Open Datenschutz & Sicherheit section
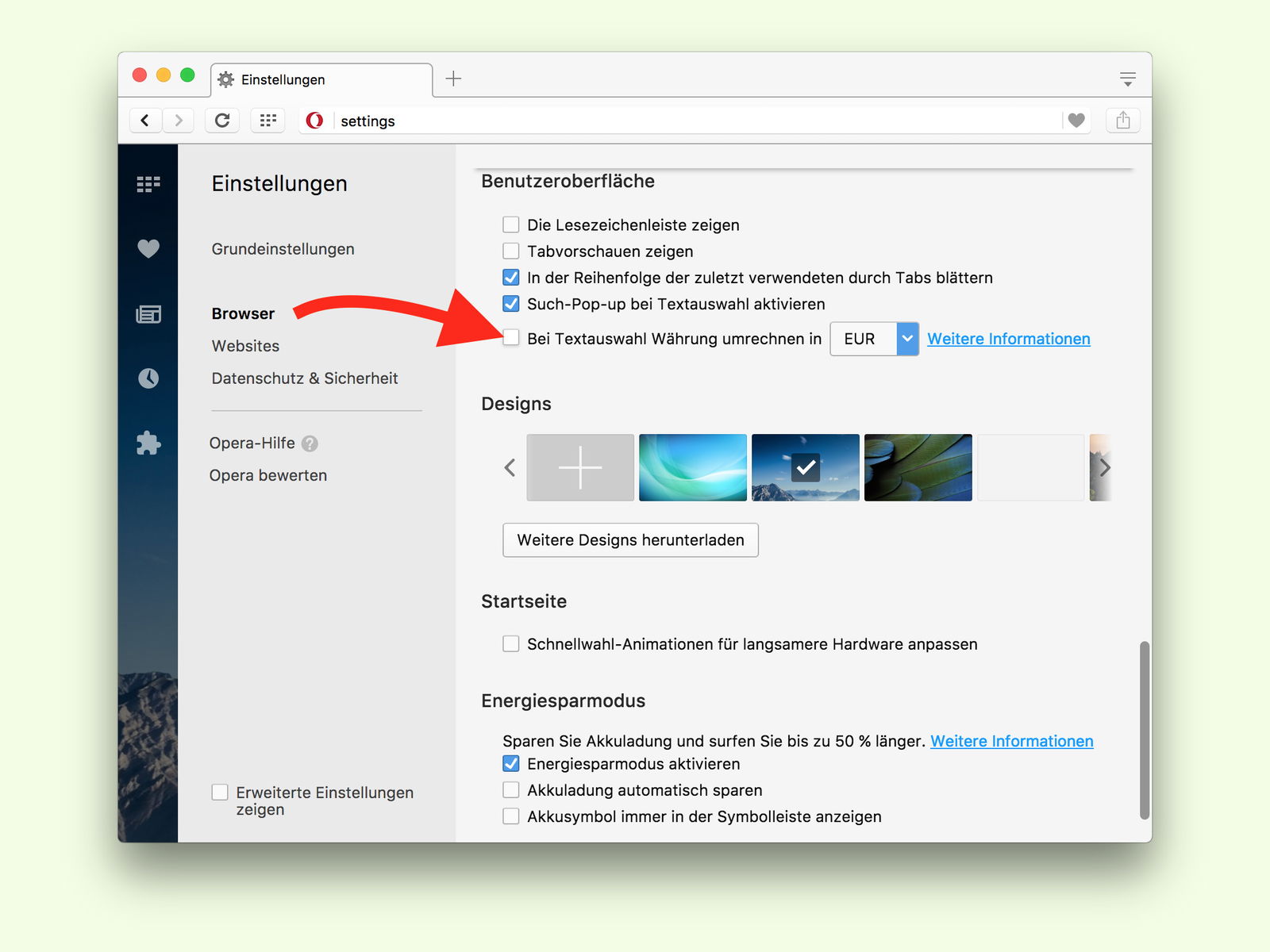The height and width of the screenshot is (952, 1270). coord(305,378)
